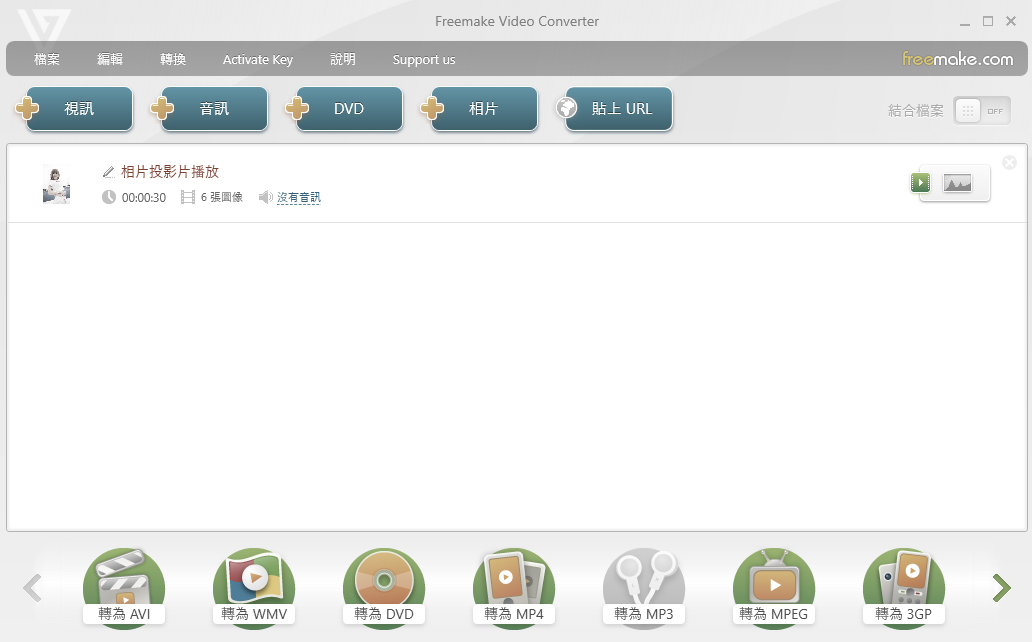
Task: Add a video with 視訊 button
Action: coord(79,109)
